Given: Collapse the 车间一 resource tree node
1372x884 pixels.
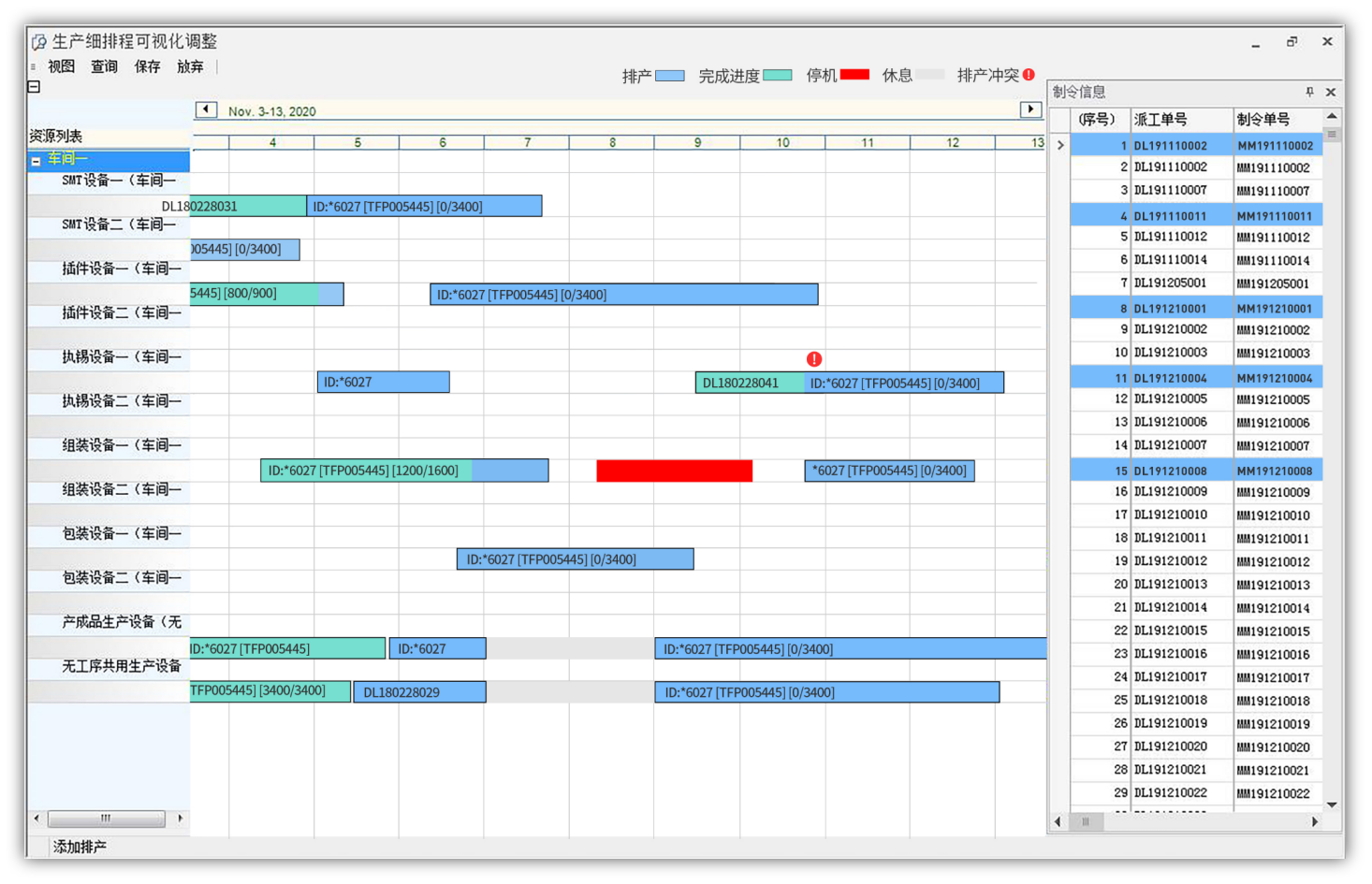Looking at the screenshot, I should (x=36, y=161).
